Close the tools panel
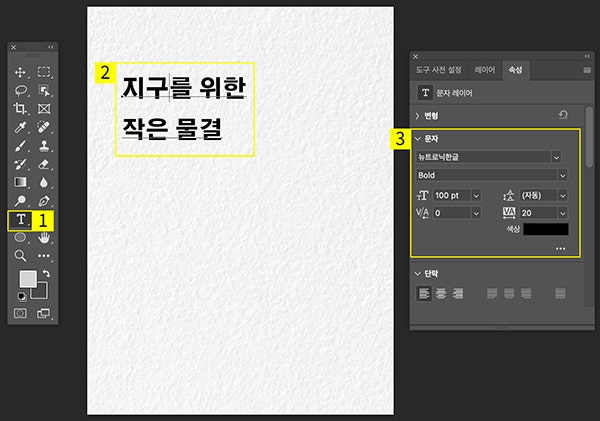 [x=13, y=47]
